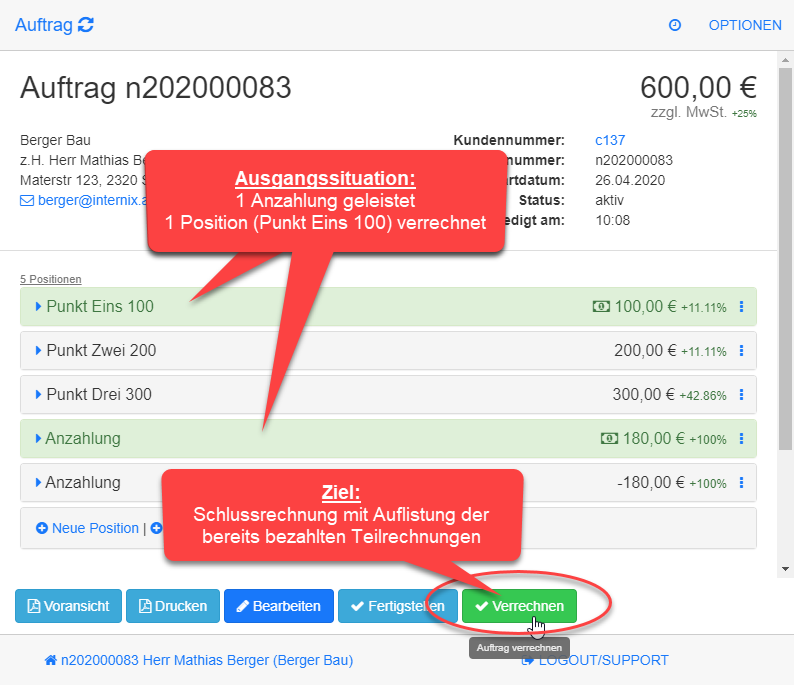Image resolution: width=794 pixels, height=685 pixels.
Task: Open the footer link n202000083 Herr Mathias Berger
Action: (x=199, y=660)
